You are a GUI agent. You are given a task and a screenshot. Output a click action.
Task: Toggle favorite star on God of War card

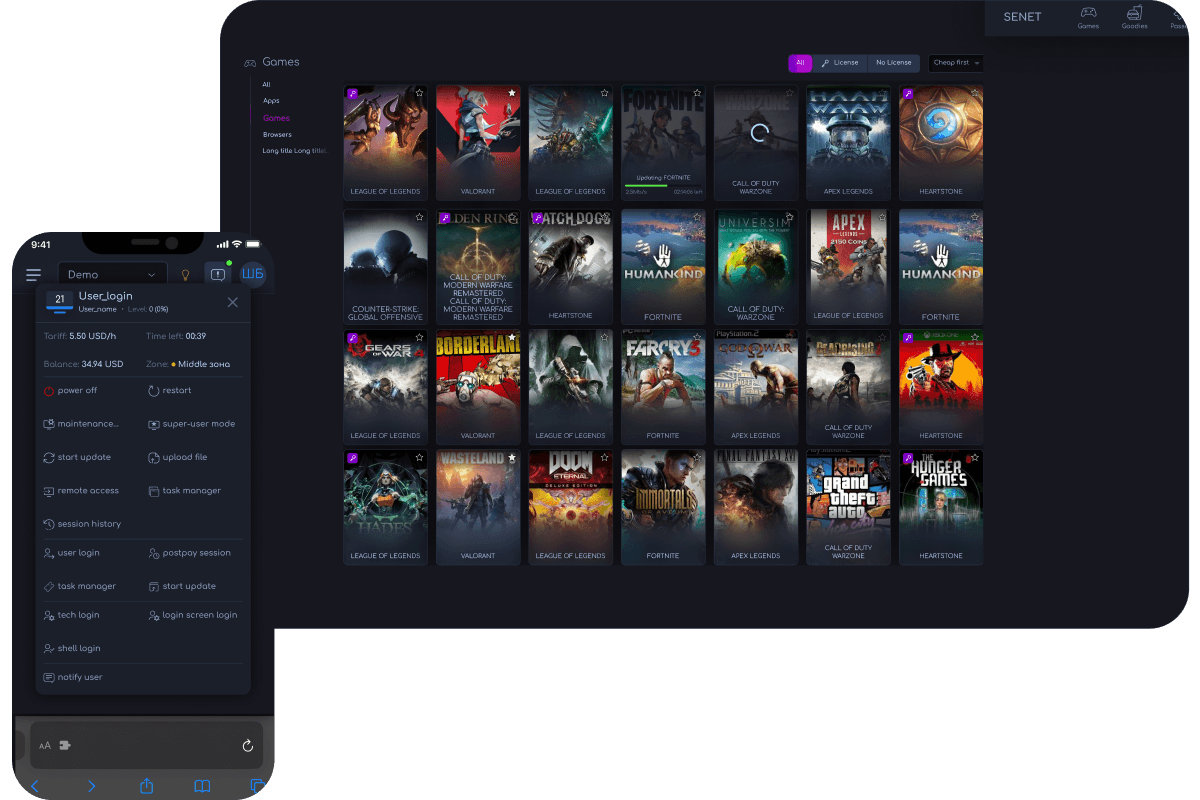pos(790,338)
